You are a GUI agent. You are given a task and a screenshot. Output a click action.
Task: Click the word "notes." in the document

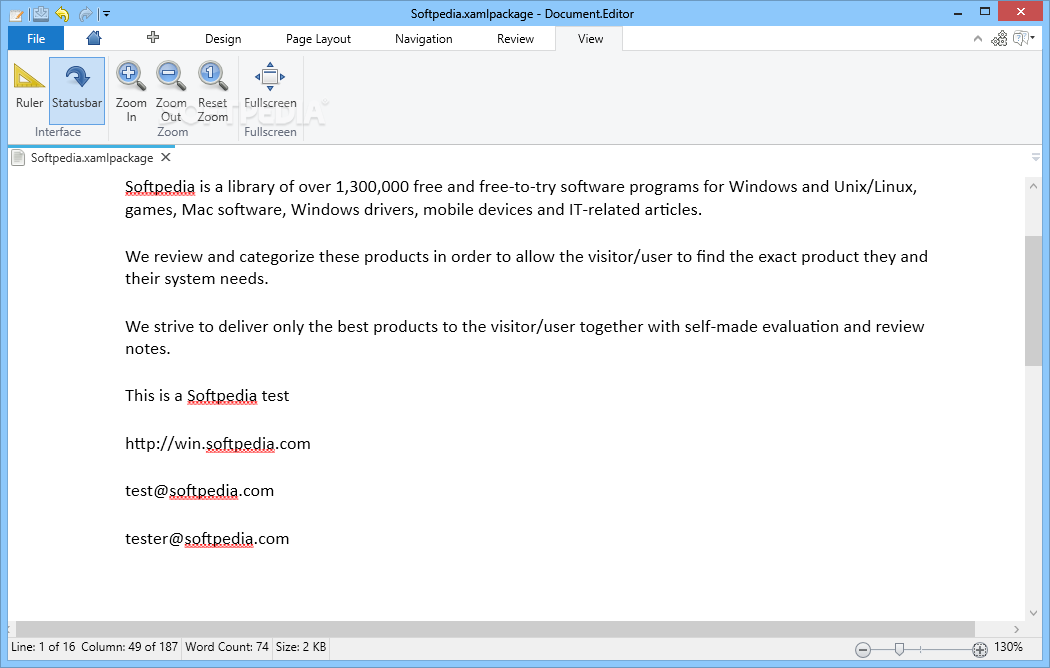tap(148, 349)
